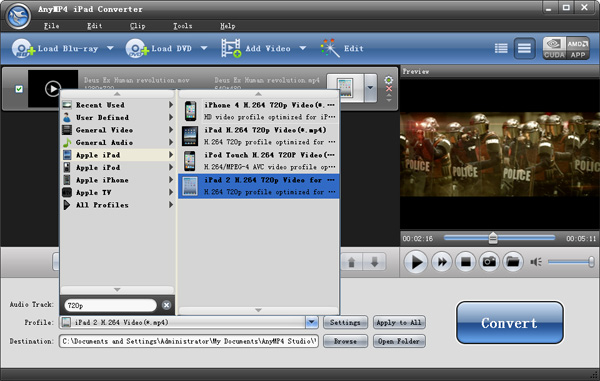Screen dimensions: 600x381
Task: Expand Recent Used category
Action: tap(118, 105)
